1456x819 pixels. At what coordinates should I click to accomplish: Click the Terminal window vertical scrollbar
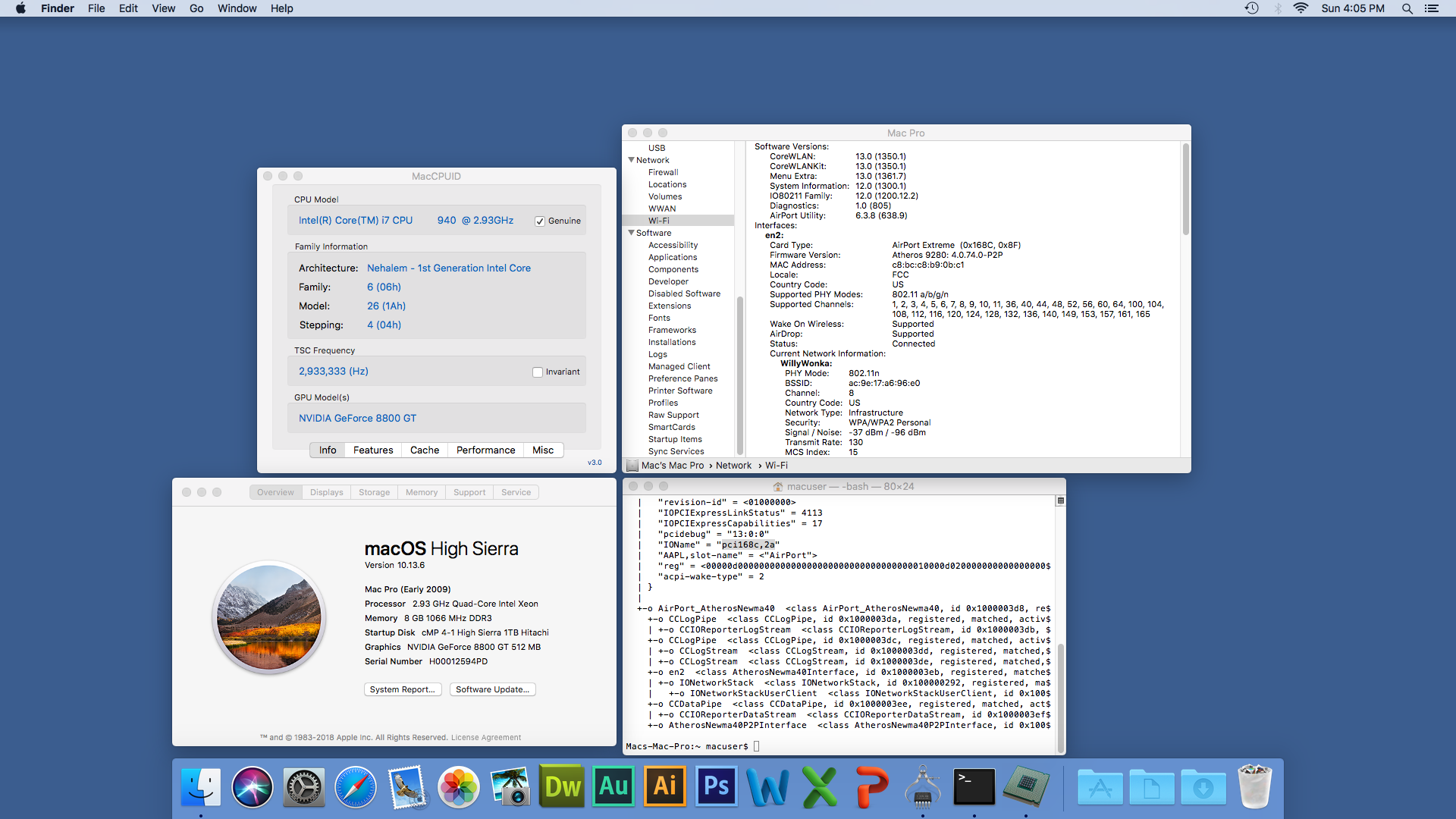pos(1061,698)
